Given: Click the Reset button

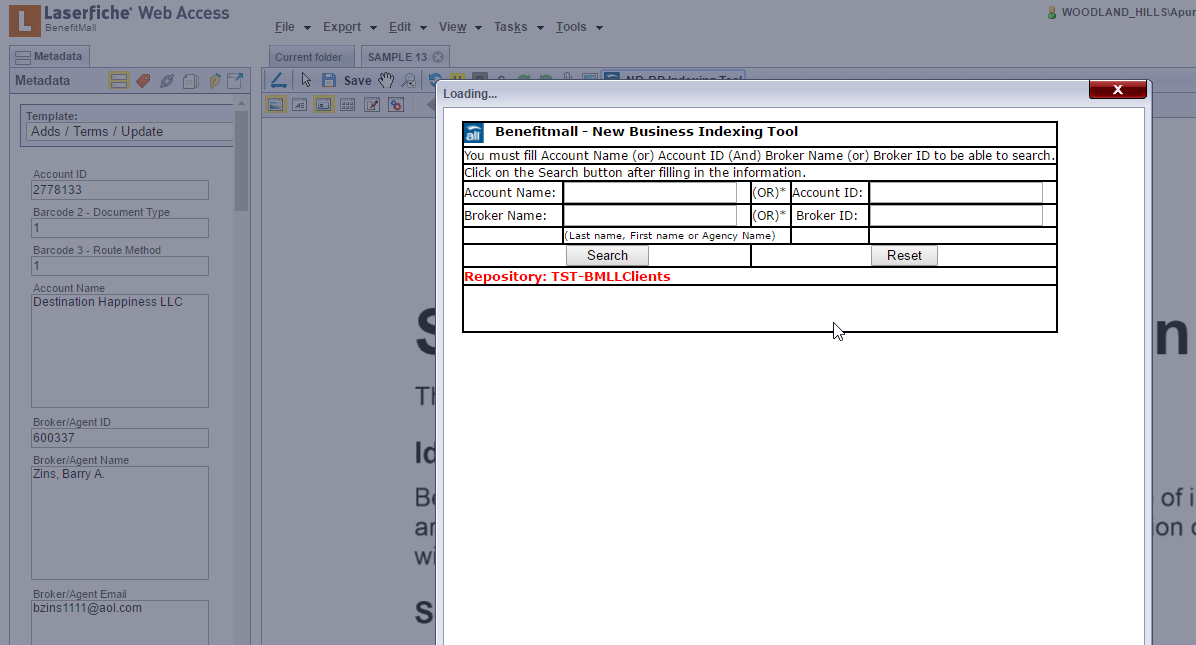Looking at the screenshot, I should click(904, 255).
